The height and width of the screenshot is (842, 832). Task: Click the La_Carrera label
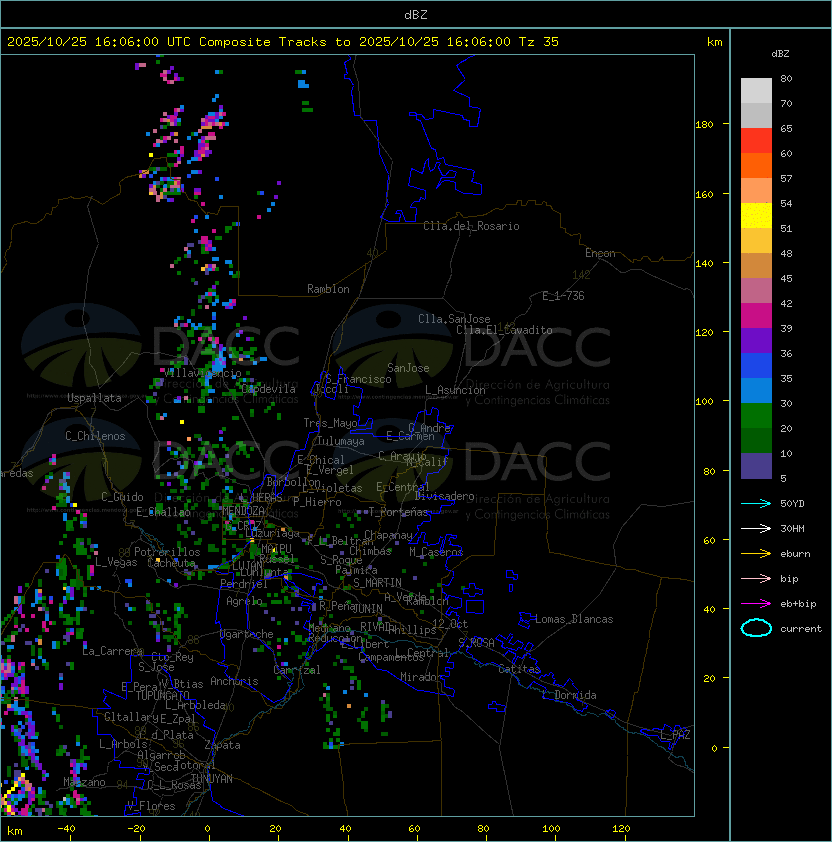coord(112,651)
